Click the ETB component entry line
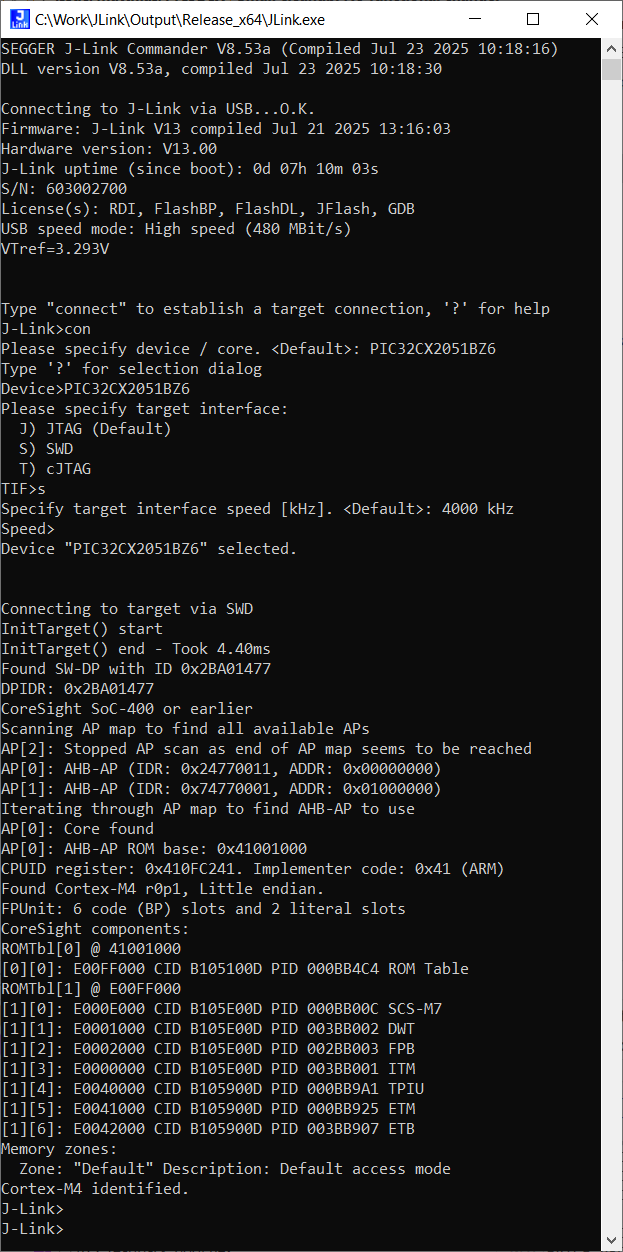This screenshot has width=623, height=1252. point(208,1128)
